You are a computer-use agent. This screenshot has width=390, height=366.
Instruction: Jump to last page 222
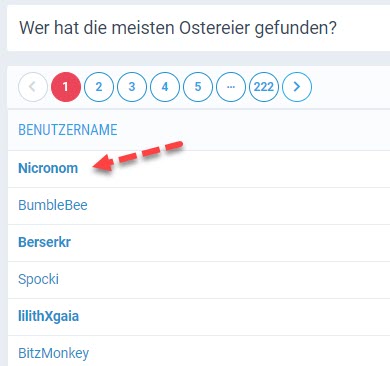click(x=264, y=87)
